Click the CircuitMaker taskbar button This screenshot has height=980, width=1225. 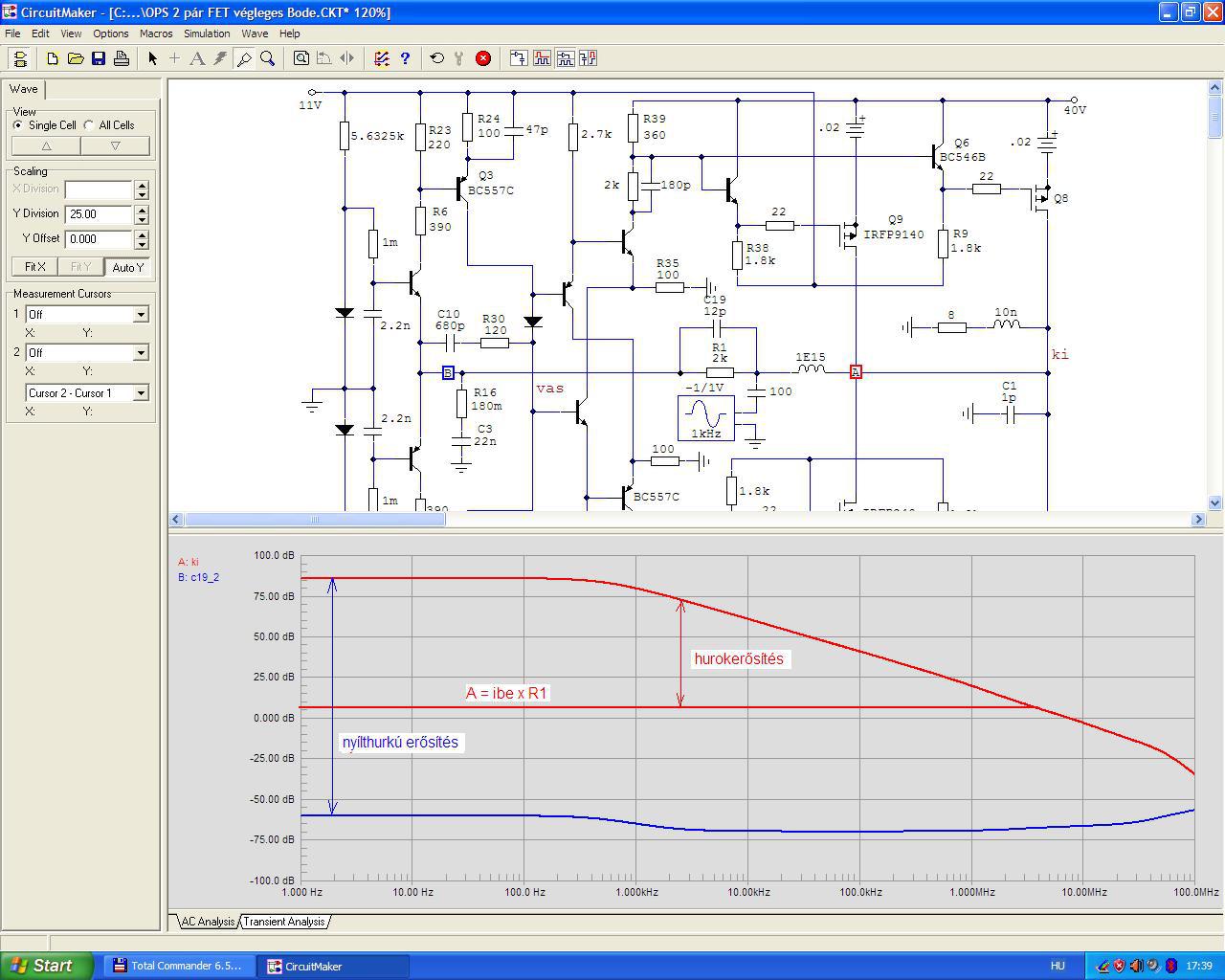click(x=334, y=966)
